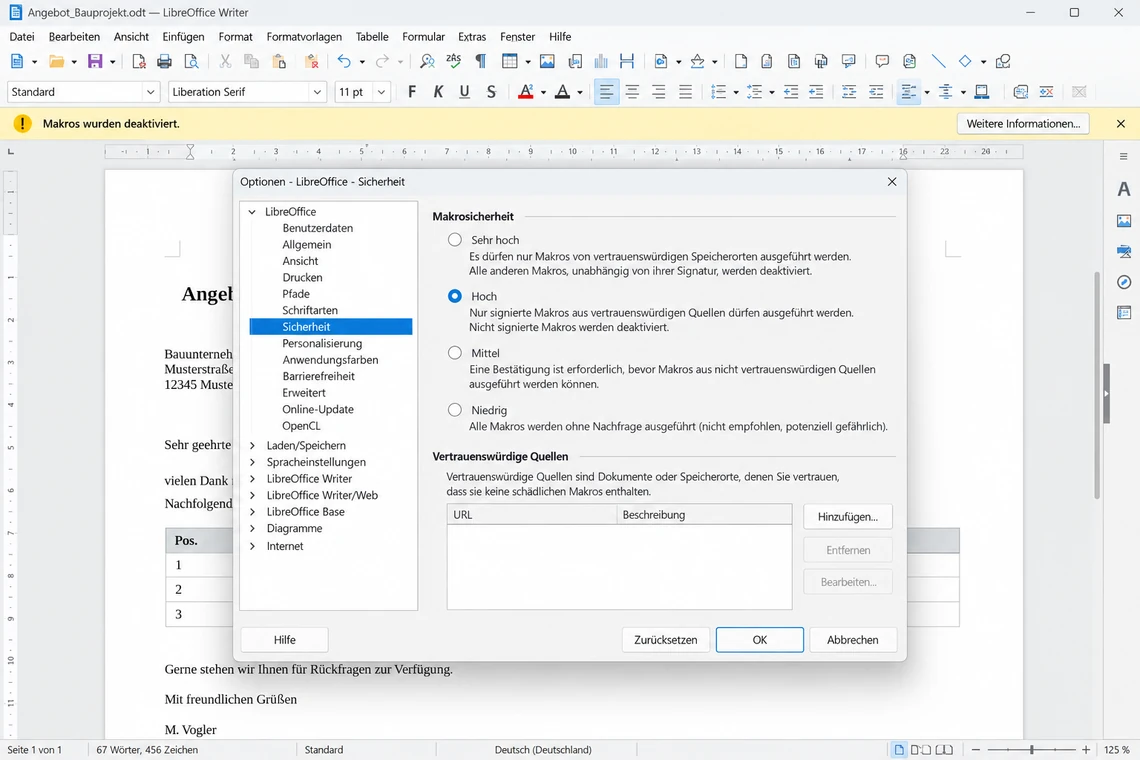
Task: Click the Insert Comment speech bubble icon
Action: pos(882,62)
